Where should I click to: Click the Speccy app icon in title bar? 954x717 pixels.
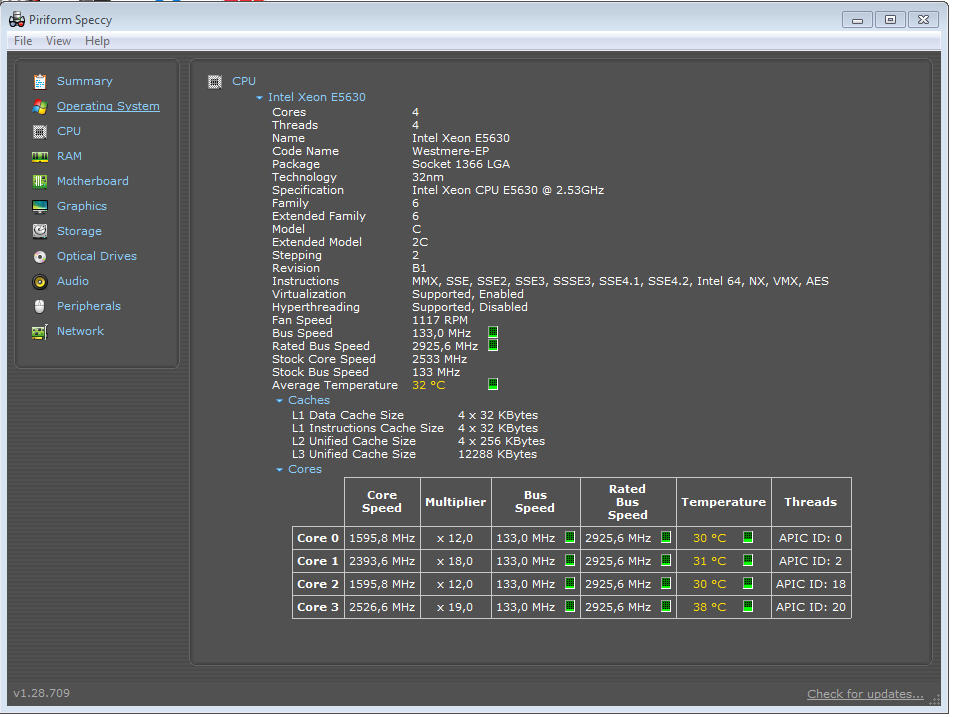(16, 19)
